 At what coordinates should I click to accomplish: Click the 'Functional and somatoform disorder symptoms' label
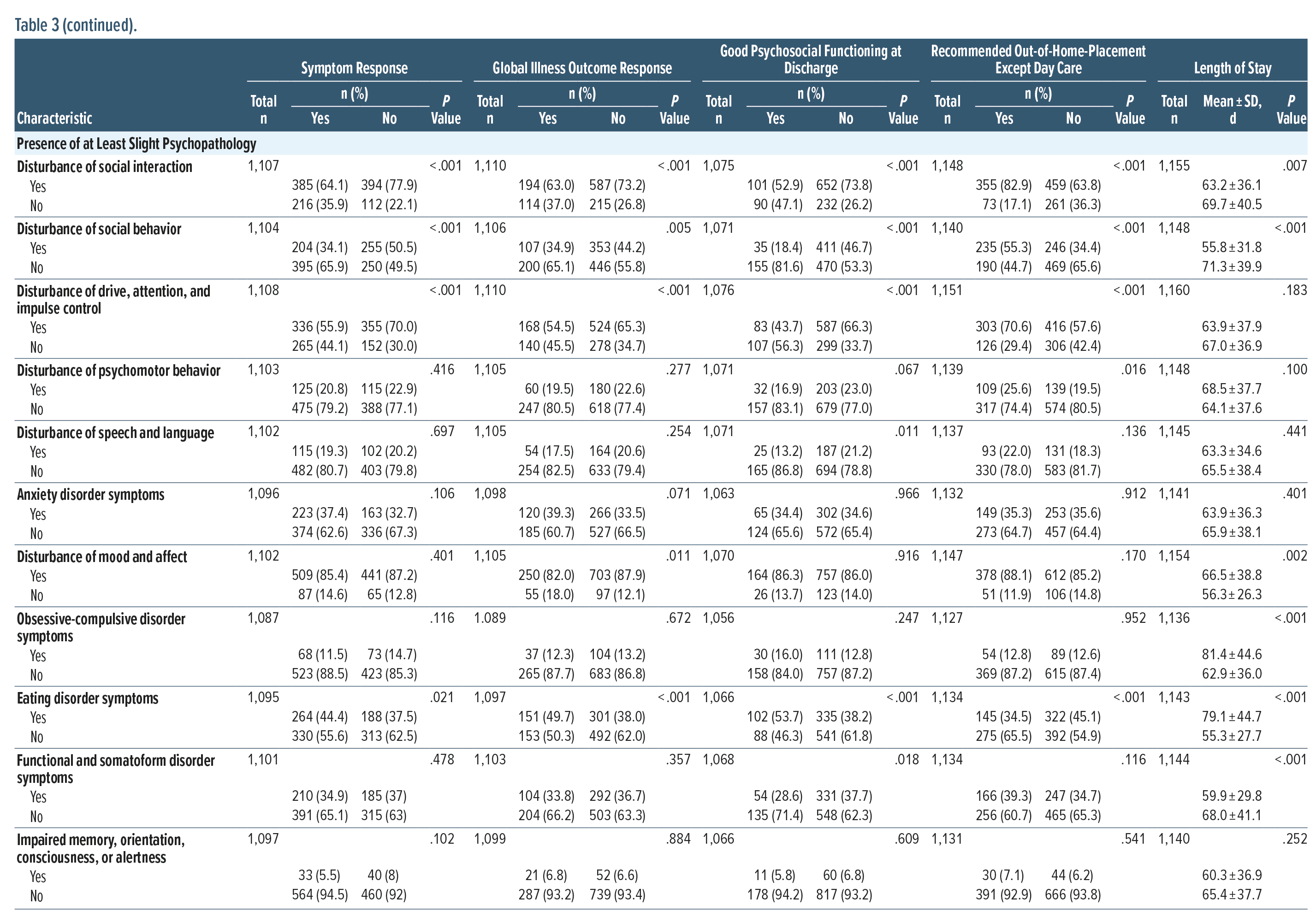point(115,768)
